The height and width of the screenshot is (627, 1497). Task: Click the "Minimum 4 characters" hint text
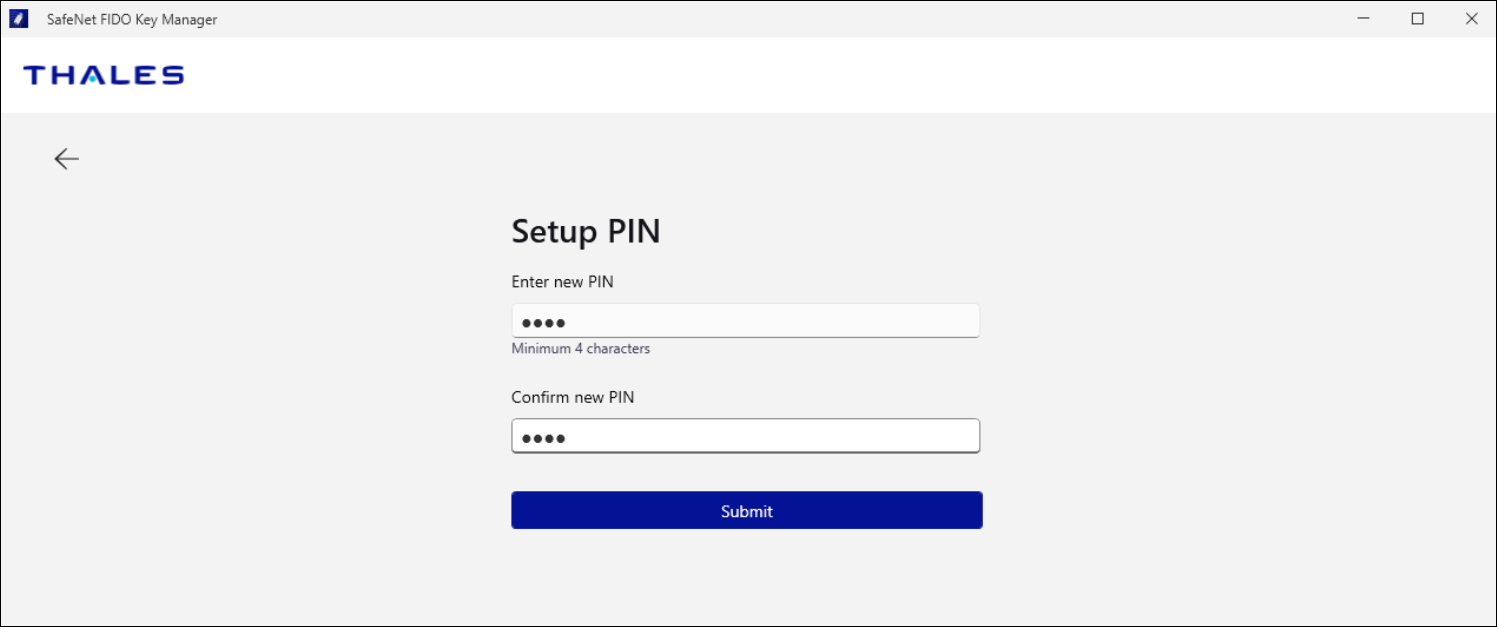tap(580, 349)
